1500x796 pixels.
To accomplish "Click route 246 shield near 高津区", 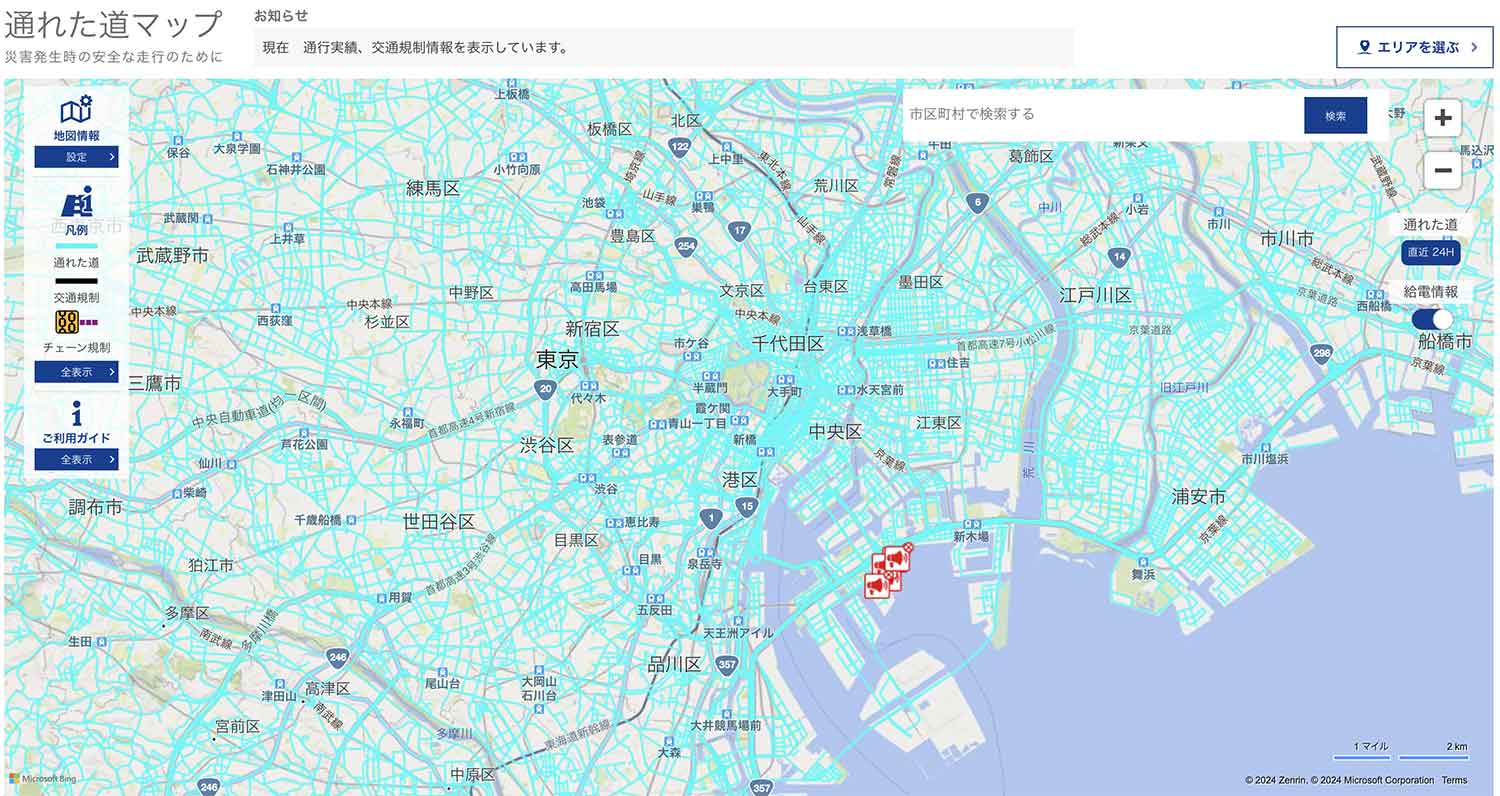I will [337, 657].
